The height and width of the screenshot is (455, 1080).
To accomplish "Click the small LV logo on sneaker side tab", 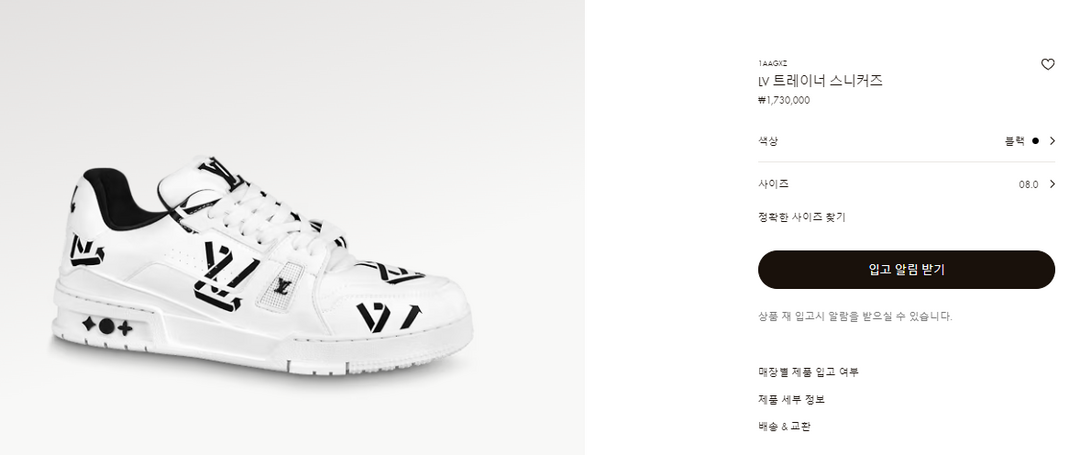I will (x=281, y=286).
